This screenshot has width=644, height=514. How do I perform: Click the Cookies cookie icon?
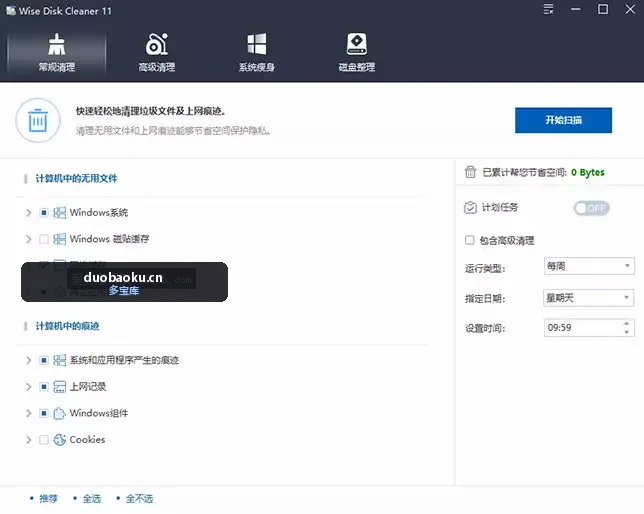click(60, 440)
